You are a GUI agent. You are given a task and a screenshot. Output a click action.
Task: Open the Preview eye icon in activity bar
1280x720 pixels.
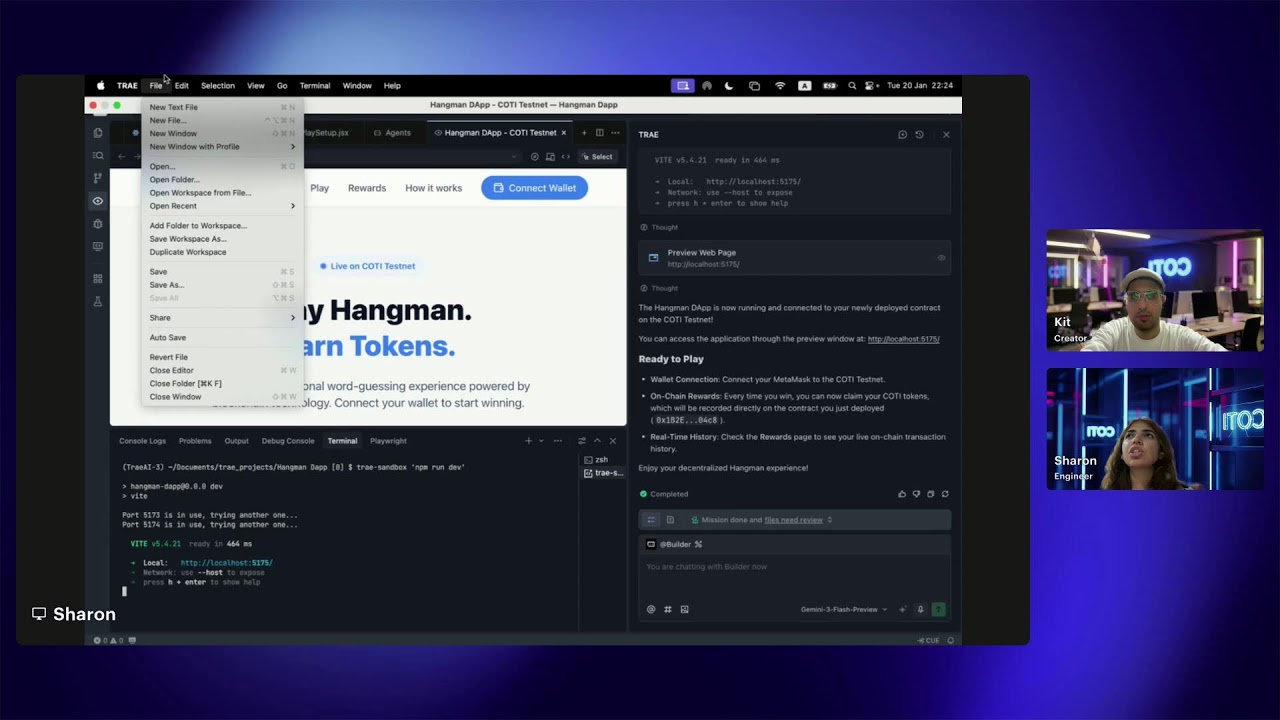coord(98,201)
